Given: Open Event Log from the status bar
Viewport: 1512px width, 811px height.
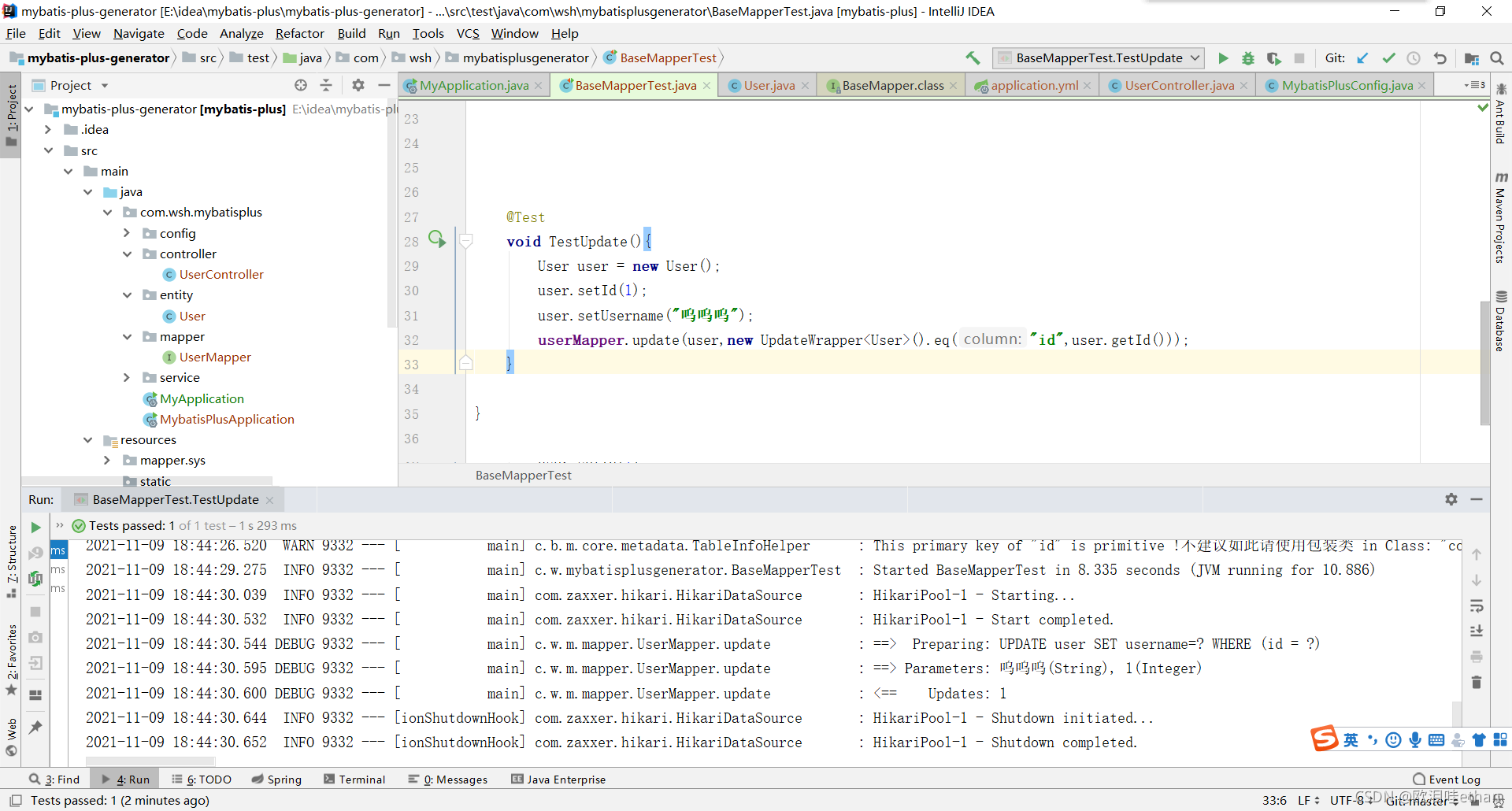Looking at the screenshot, I should click(x=1447, y=779).
